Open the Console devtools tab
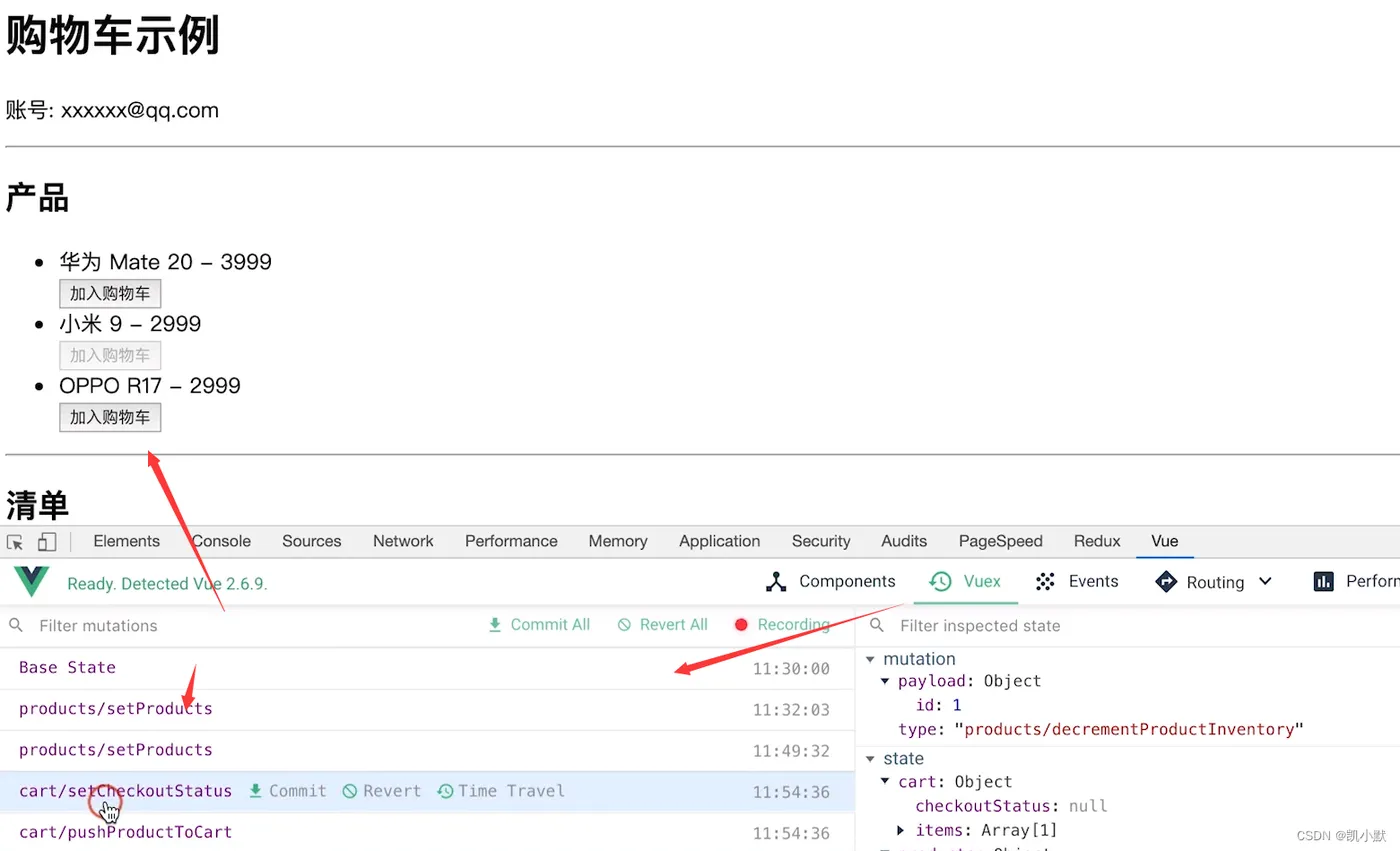Image resolution: width=1400 pixels, height=851 pixels. [221, 541]
